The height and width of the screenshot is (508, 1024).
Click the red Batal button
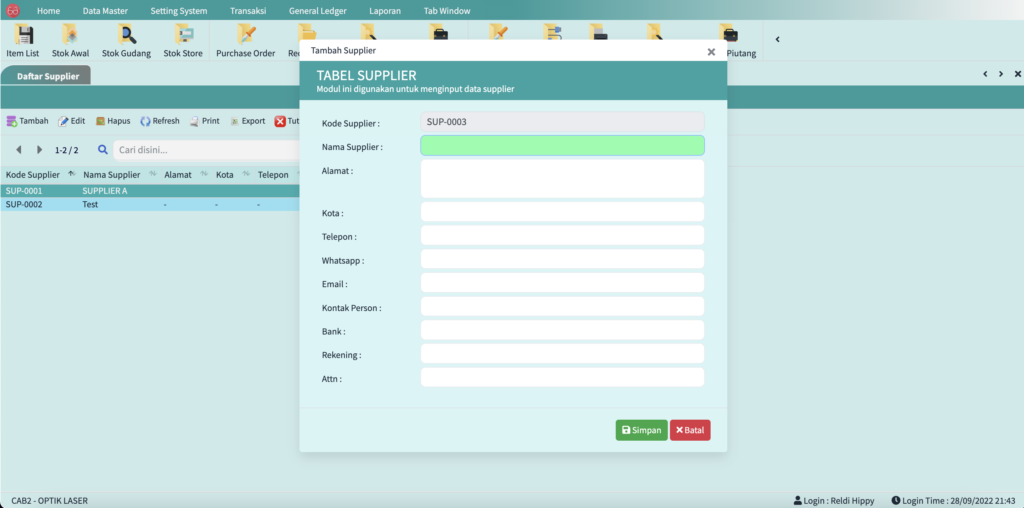(x=690, y=430)
